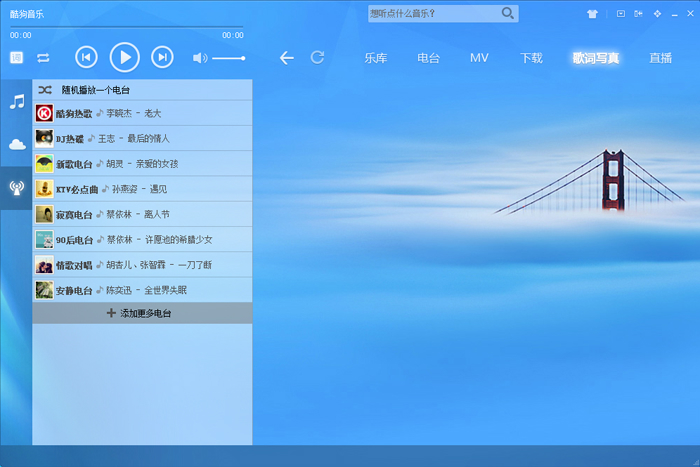Play the 酷狗热歌 station
The height and width of the screenshot is (467, 700).
click(142, 113)
